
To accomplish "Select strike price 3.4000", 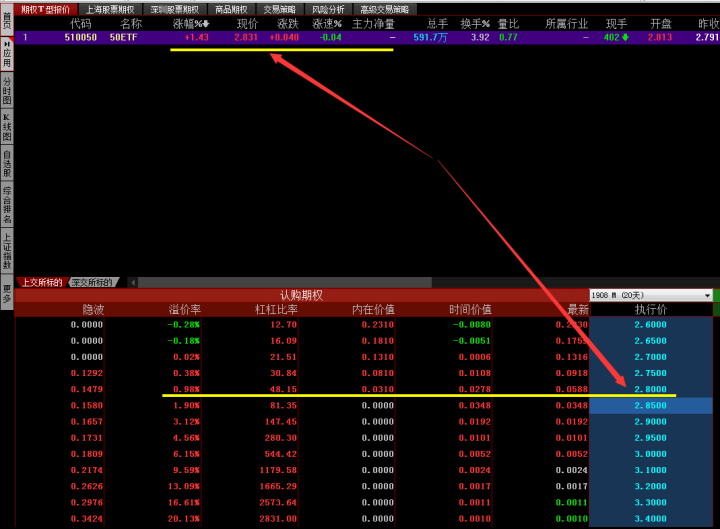I will [x=651, y=518].
